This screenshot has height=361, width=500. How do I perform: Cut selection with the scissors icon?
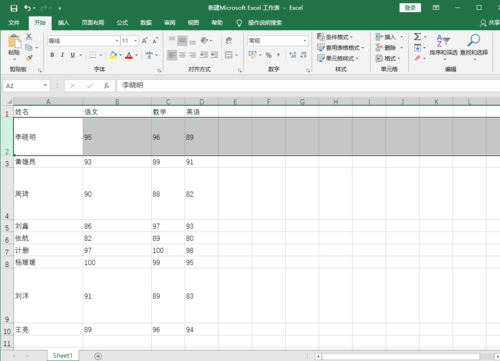pyautogui.click(x=29, y=37)
